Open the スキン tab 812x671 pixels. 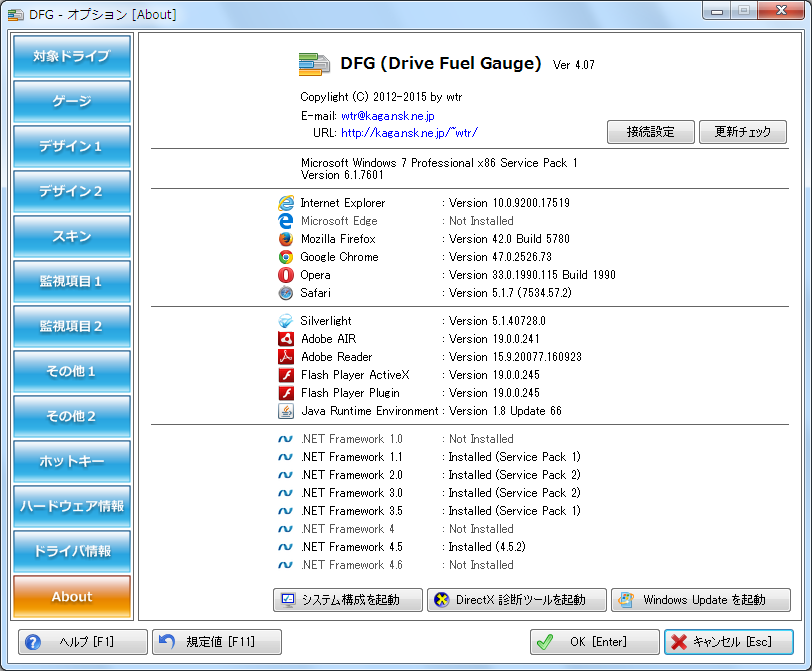[x=72, y=237]
